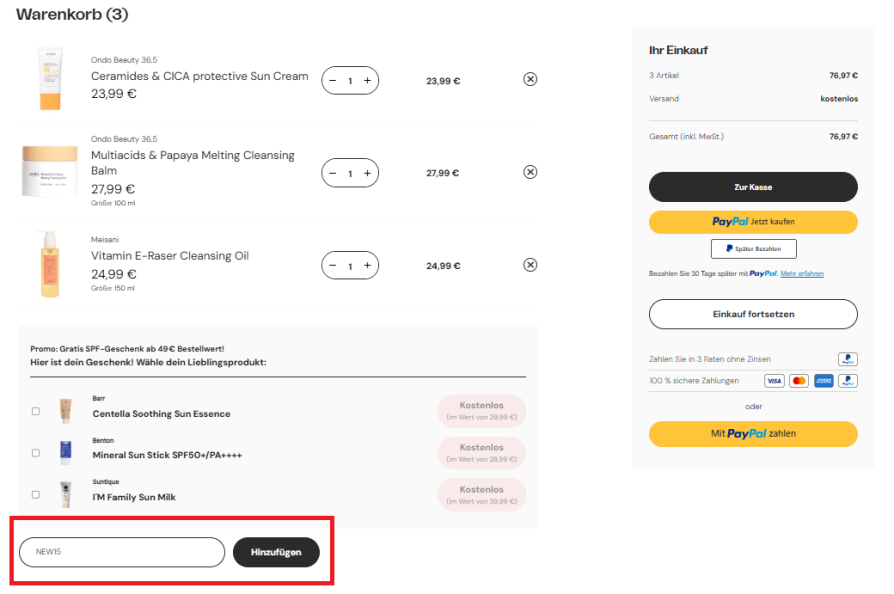Open the Ceramides Sun Cream product thumbnail
The width and height of the screenshot is (894, 594).
(50, 79)
